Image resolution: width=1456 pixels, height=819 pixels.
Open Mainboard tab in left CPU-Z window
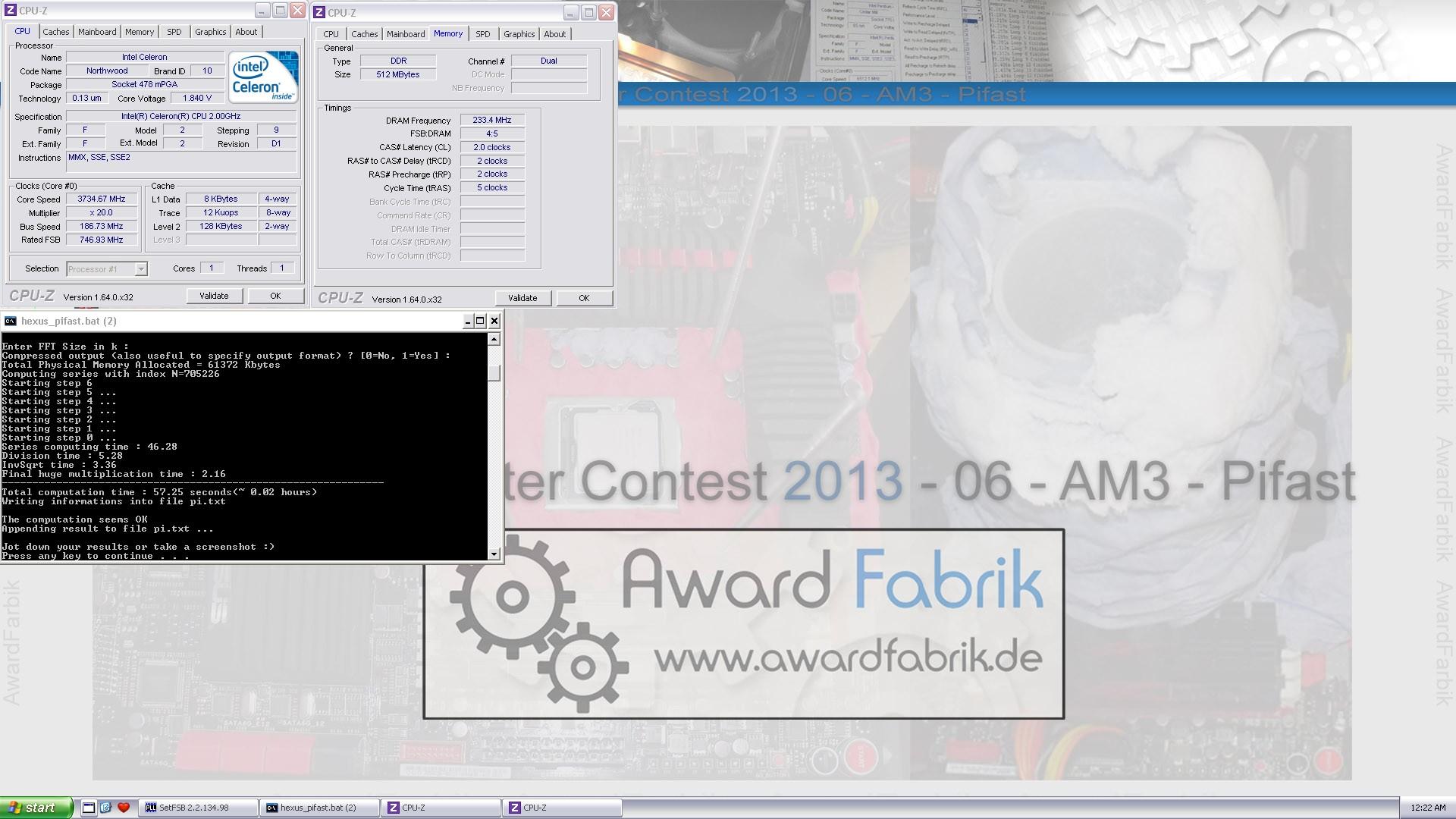tap(97, 32)
